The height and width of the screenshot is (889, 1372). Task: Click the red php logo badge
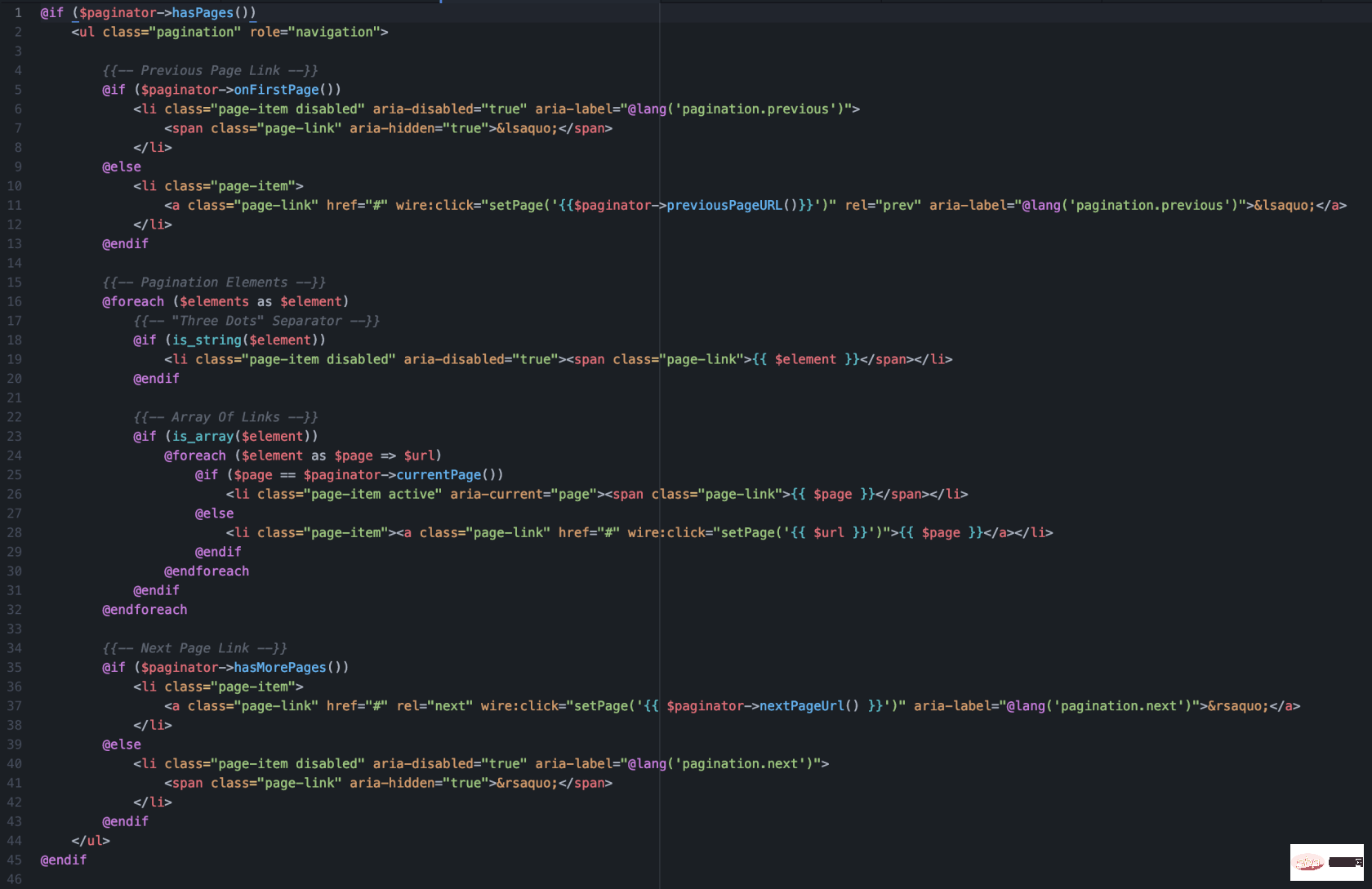coord(1307,862)
